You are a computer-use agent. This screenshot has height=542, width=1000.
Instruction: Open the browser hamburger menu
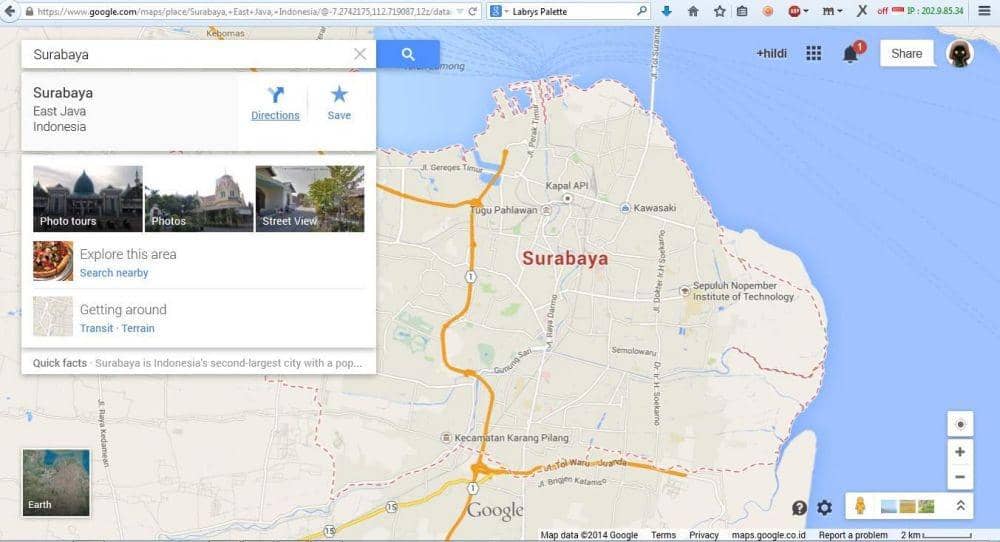point(984,11)
